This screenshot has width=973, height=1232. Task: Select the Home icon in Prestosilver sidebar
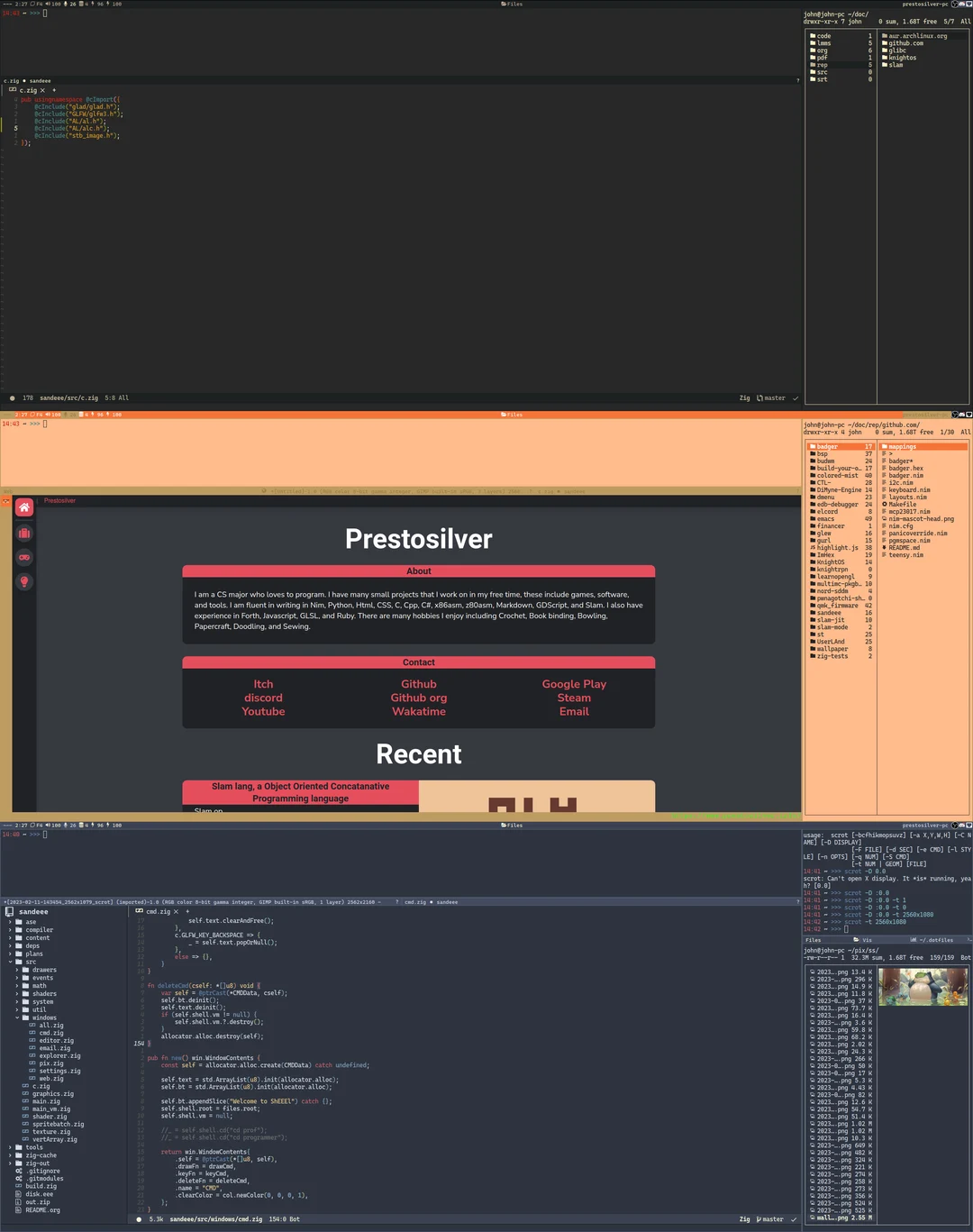[24, 507]
